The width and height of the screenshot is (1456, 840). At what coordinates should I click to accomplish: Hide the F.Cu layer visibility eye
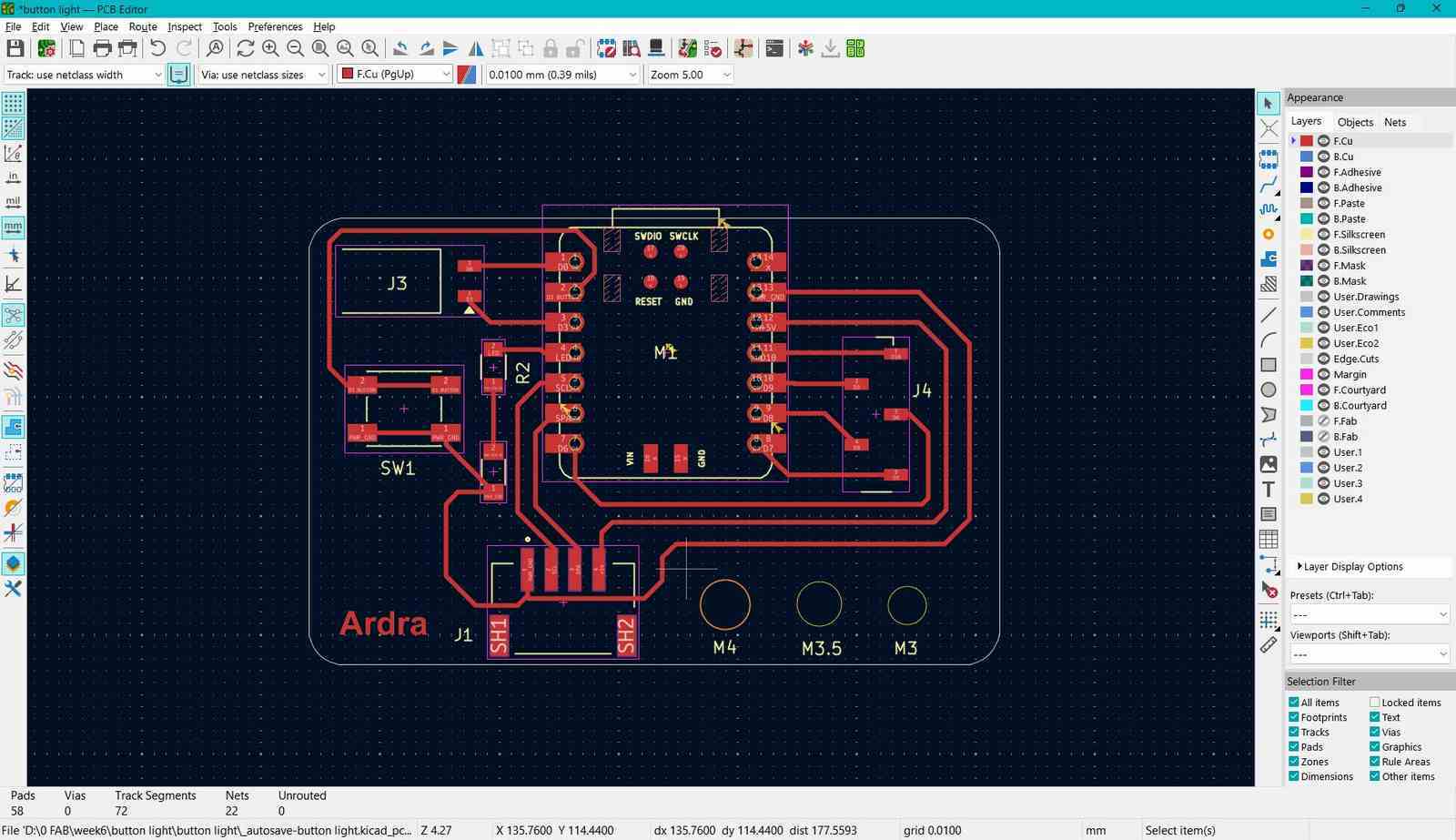(1324, 140)
